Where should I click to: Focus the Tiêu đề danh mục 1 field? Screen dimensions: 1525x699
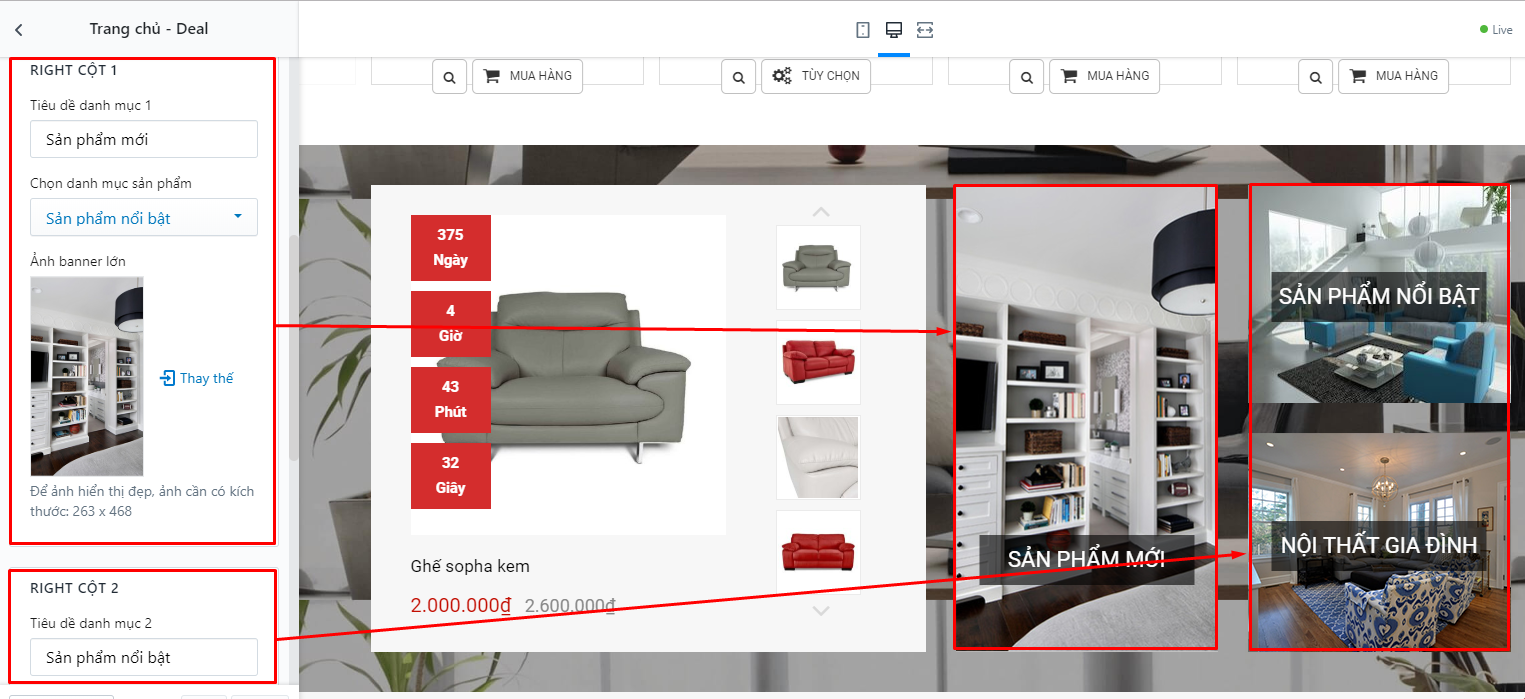[x=144, y=139]
